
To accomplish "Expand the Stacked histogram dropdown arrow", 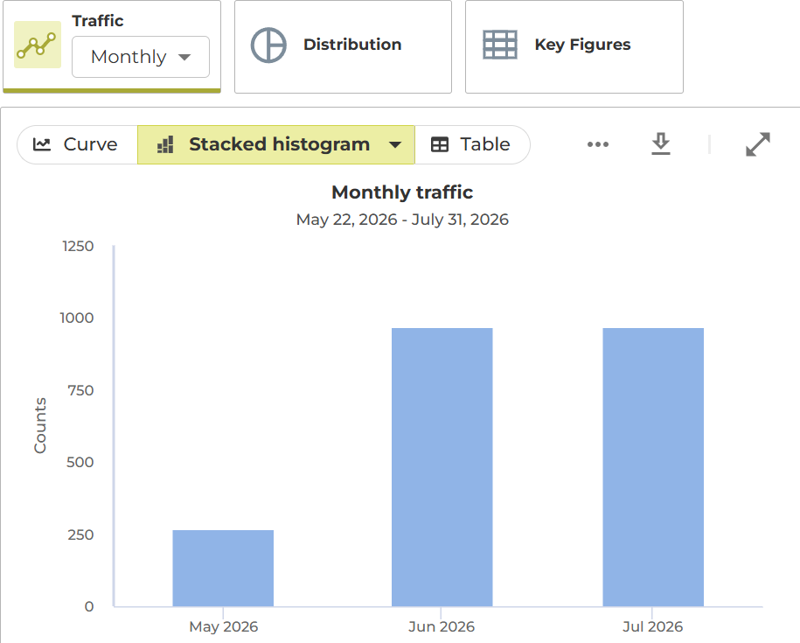I will pos(395,145).
